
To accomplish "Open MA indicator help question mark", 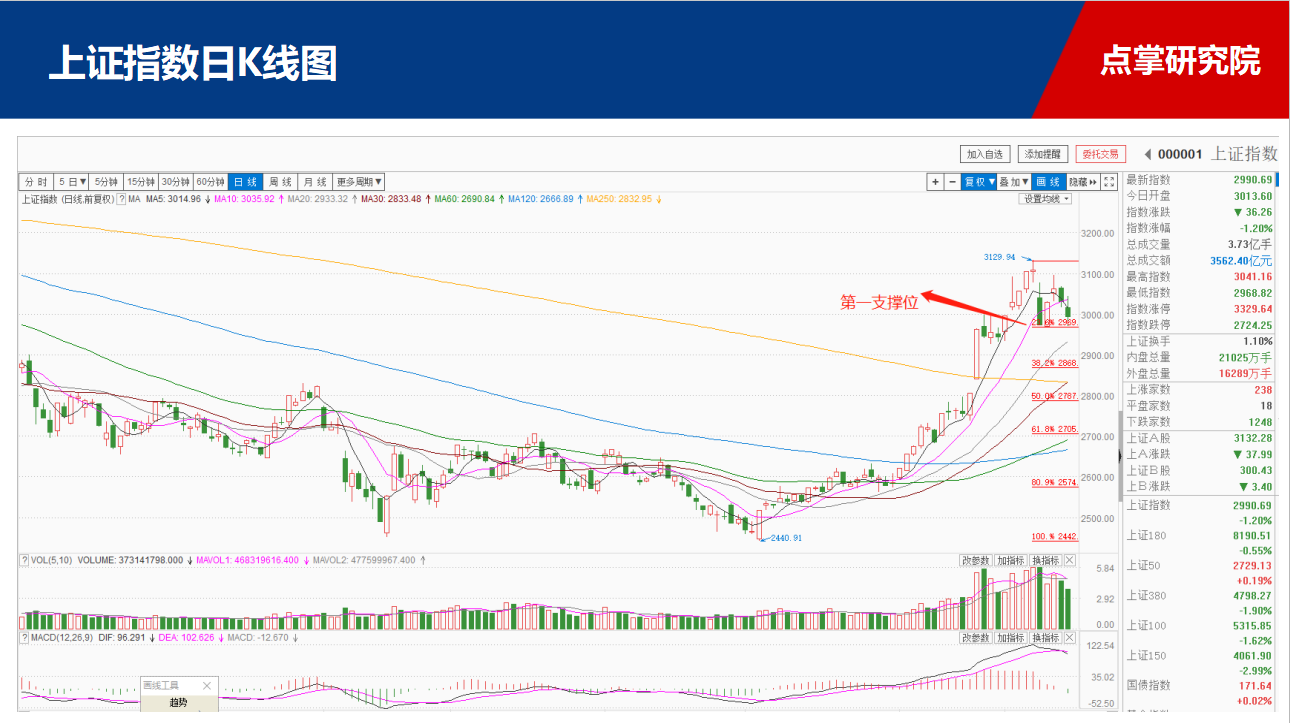I will tap(123, 199).
